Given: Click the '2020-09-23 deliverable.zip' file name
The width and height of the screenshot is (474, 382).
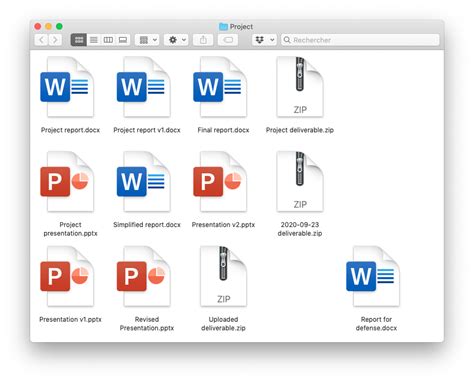Looking at the screenshot, I should tap(300, 229).
